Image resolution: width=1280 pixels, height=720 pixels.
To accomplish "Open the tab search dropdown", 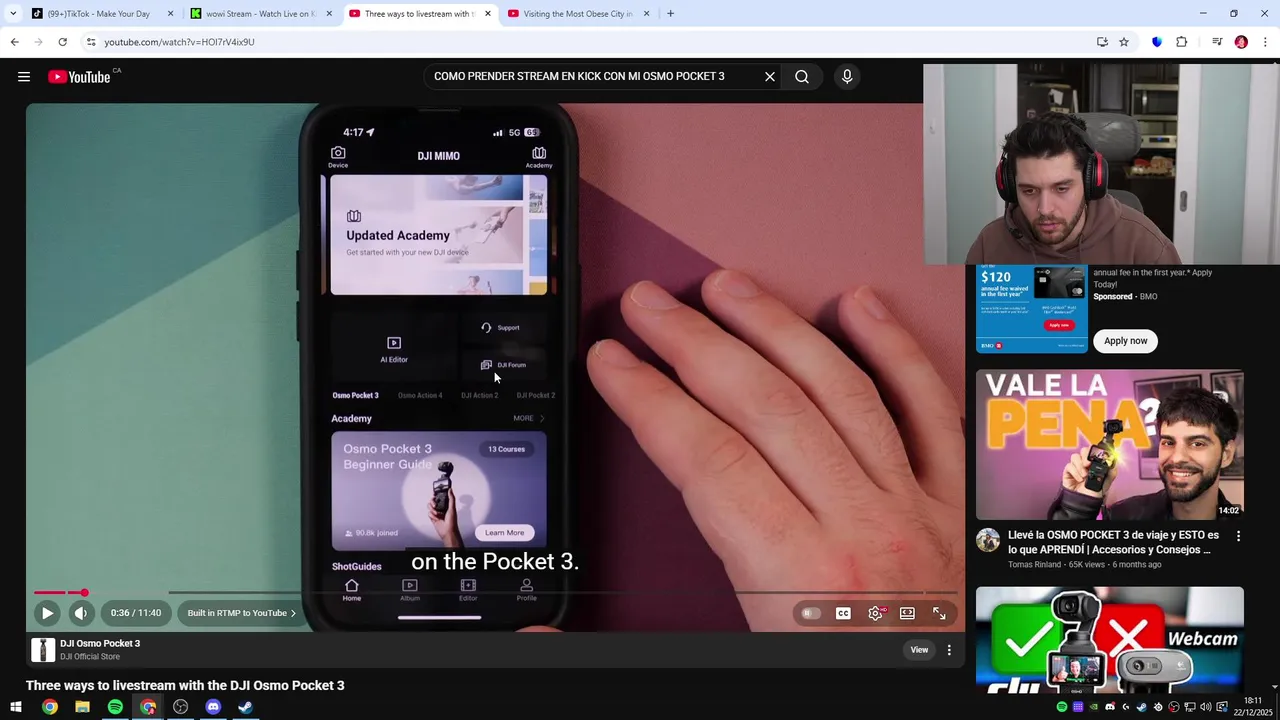I will 12,14.
